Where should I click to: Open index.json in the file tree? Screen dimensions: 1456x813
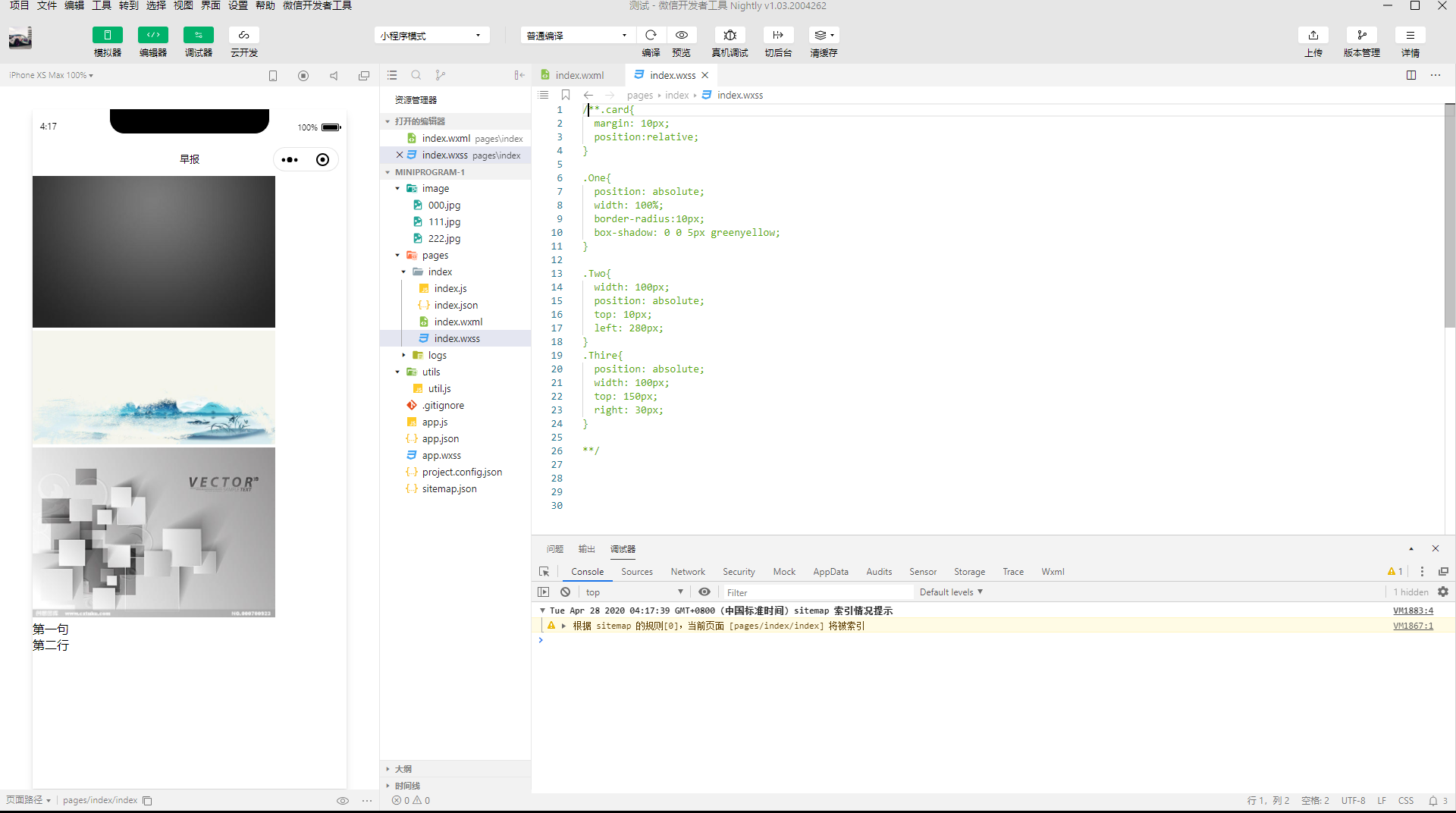click(x=455, y=306)
